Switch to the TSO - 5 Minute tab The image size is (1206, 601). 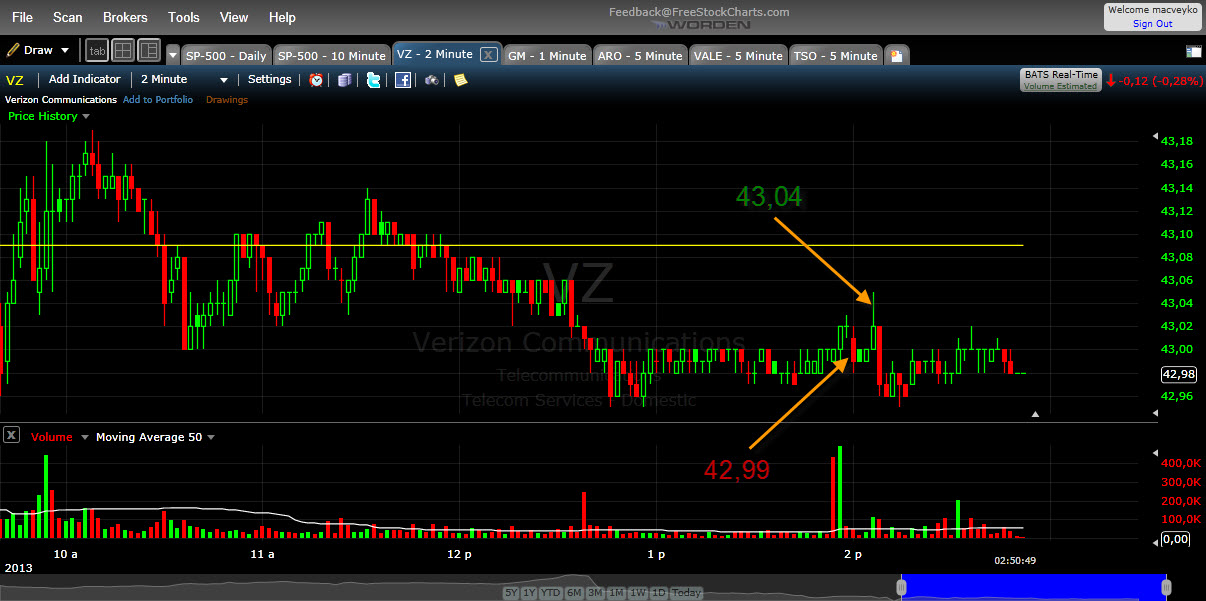tap(835, 56)
